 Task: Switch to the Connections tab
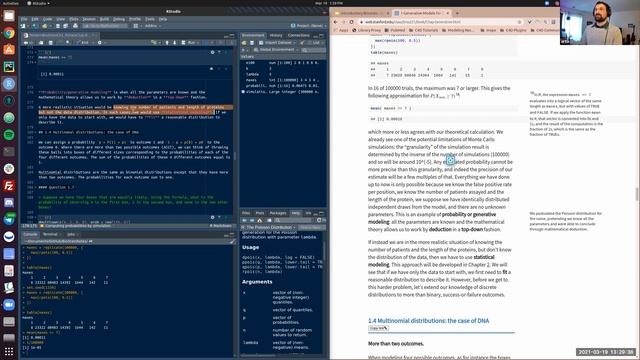click(299, 36)
